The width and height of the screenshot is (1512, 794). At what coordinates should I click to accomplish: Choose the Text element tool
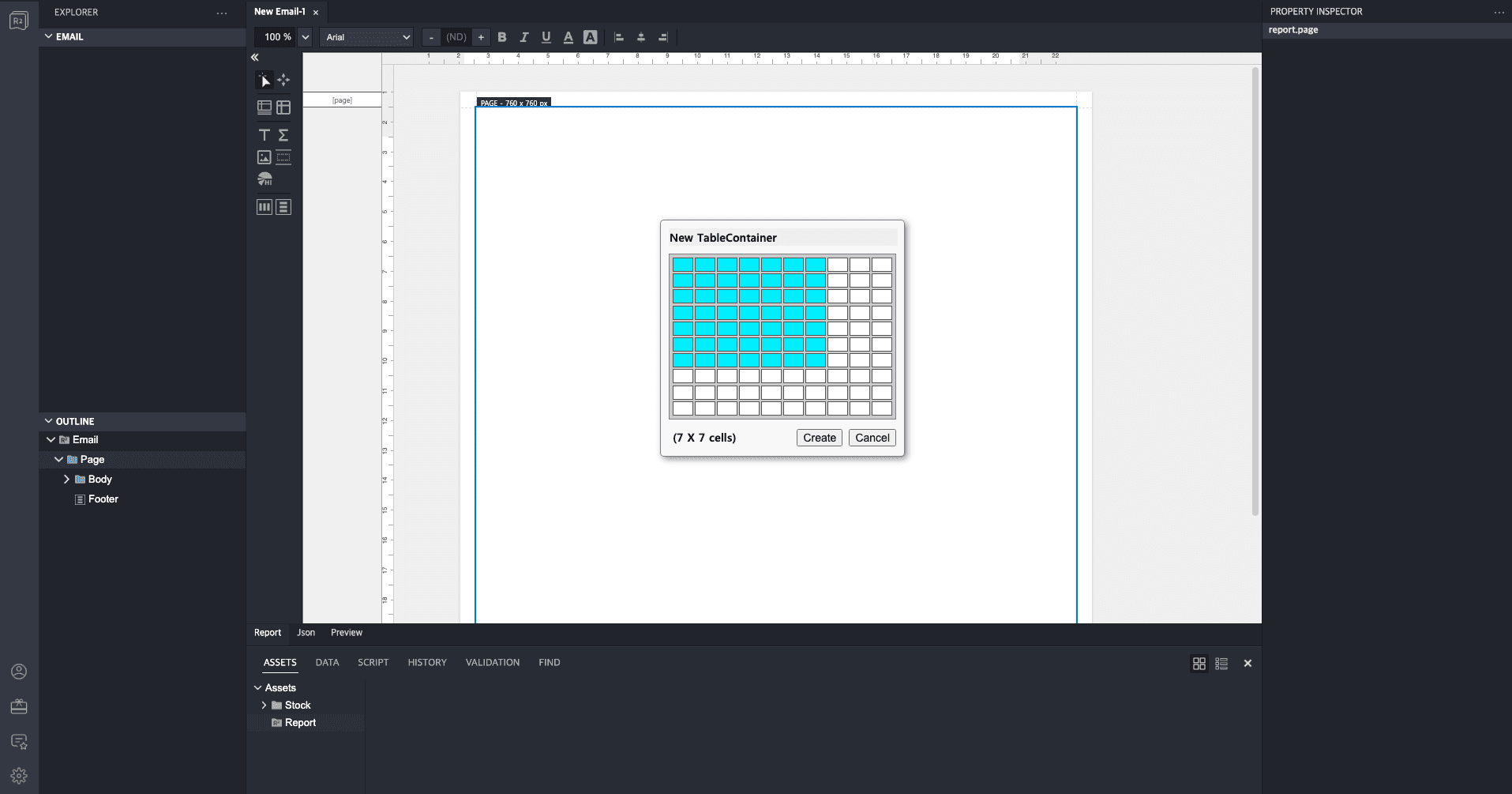(265, 135)
